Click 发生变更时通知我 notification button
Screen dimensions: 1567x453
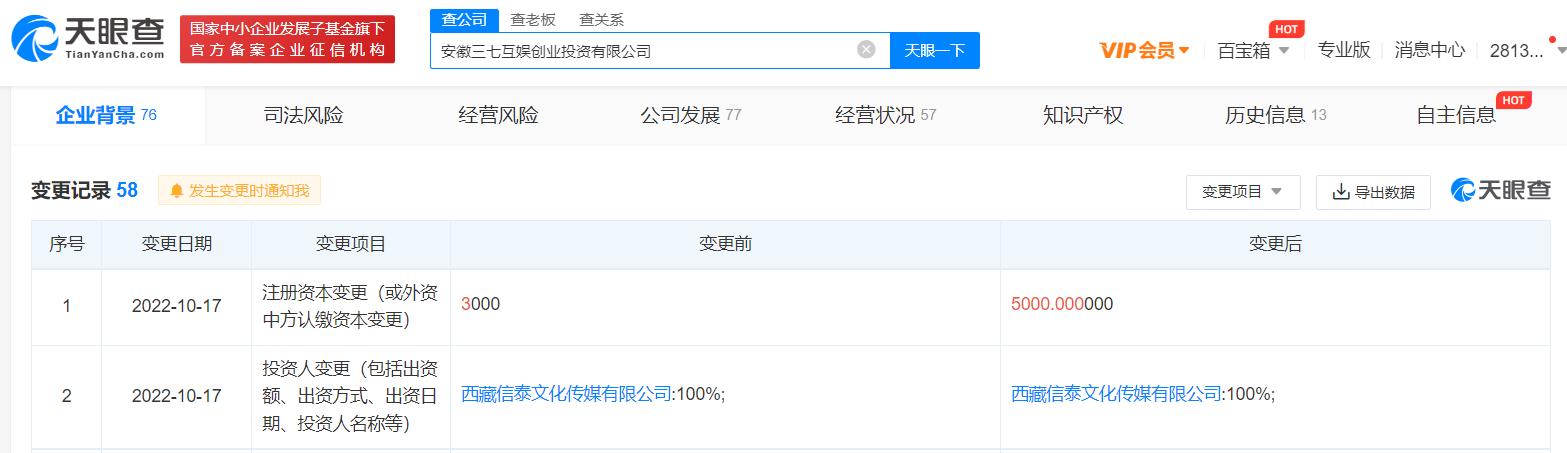click(x=240, y=190)
